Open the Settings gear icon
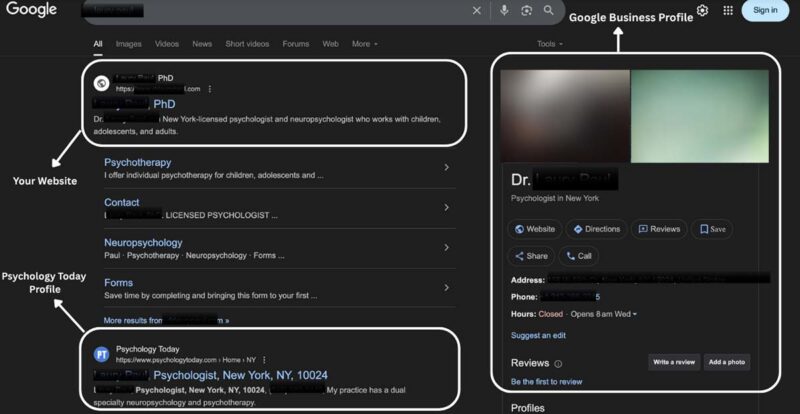This screenshot has width=800, height=414. [703, 11]
